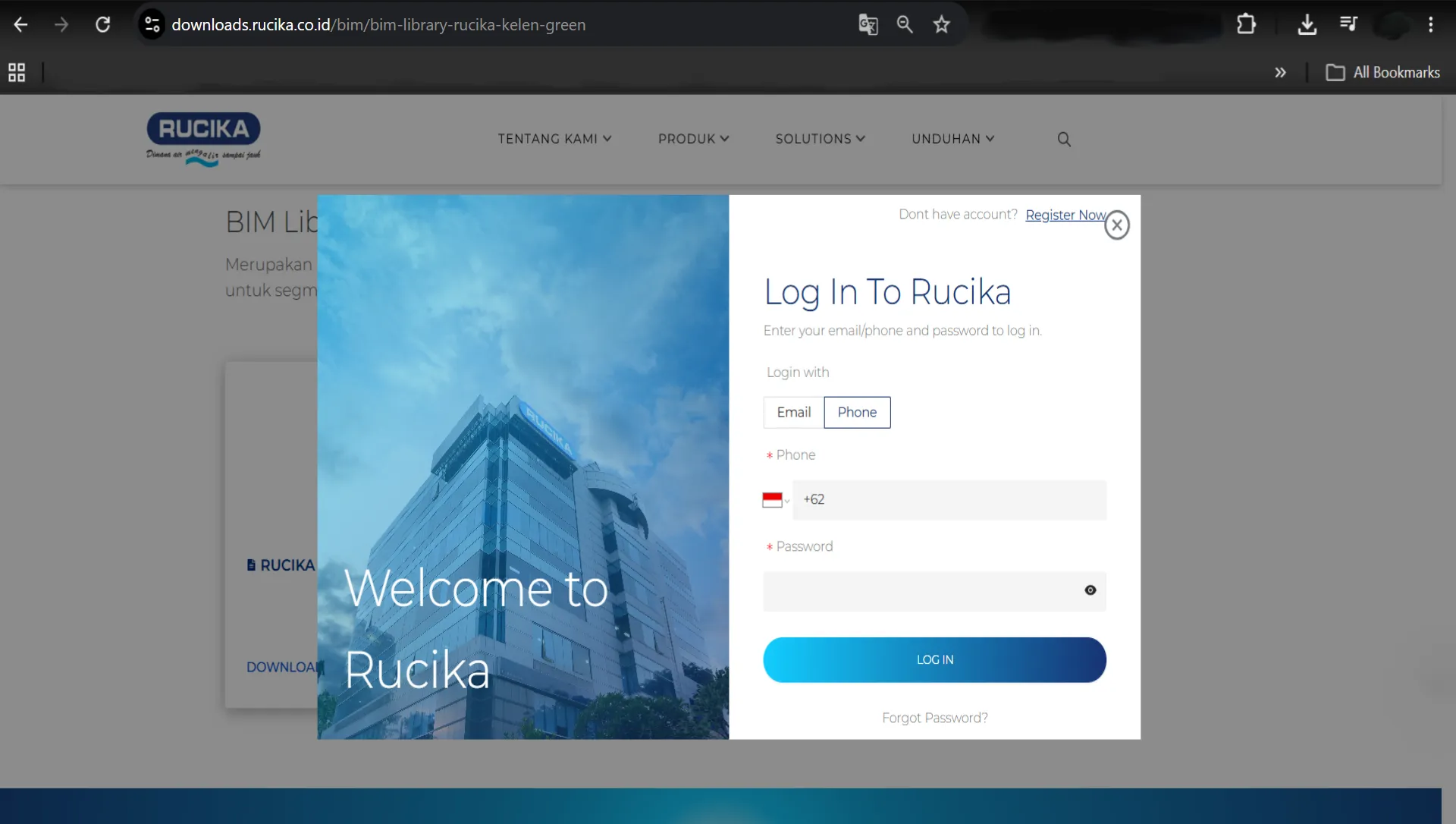Select the Phone login tab
Viewport: 1456px width, 824px height.
tap(857, 412)
